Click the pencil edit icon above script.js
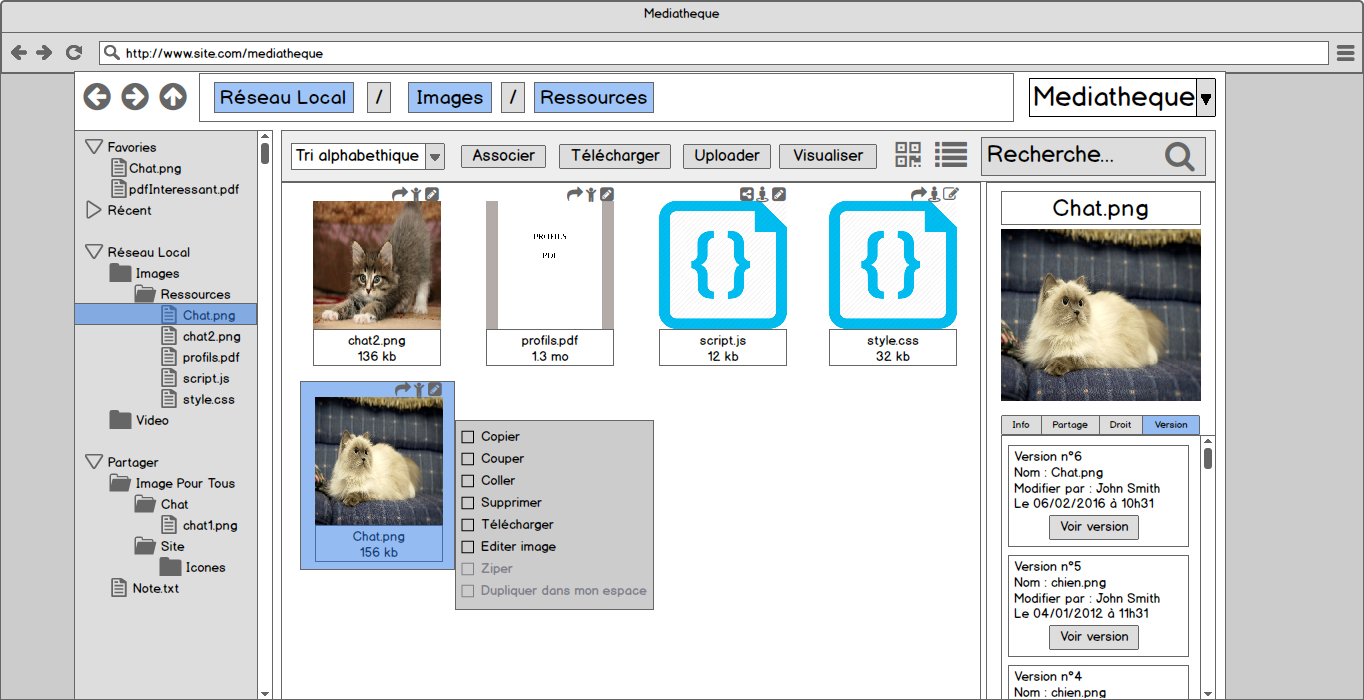This screenshot has height=700, width=1364. tap(779, 194)
